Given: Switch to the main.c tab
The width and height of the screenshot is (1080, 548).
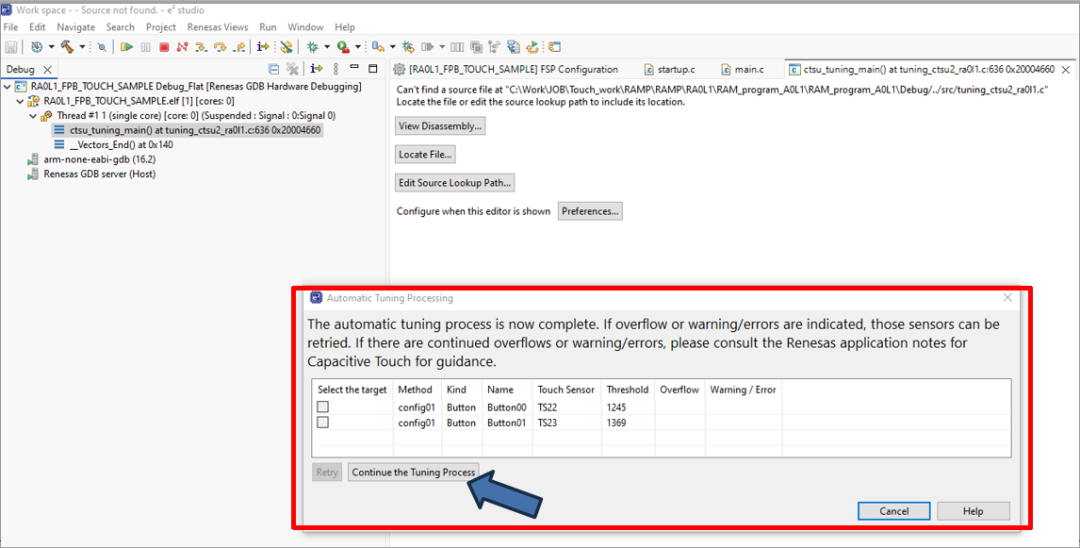Looking at the screenshot, I should click(x=742, y=70).
